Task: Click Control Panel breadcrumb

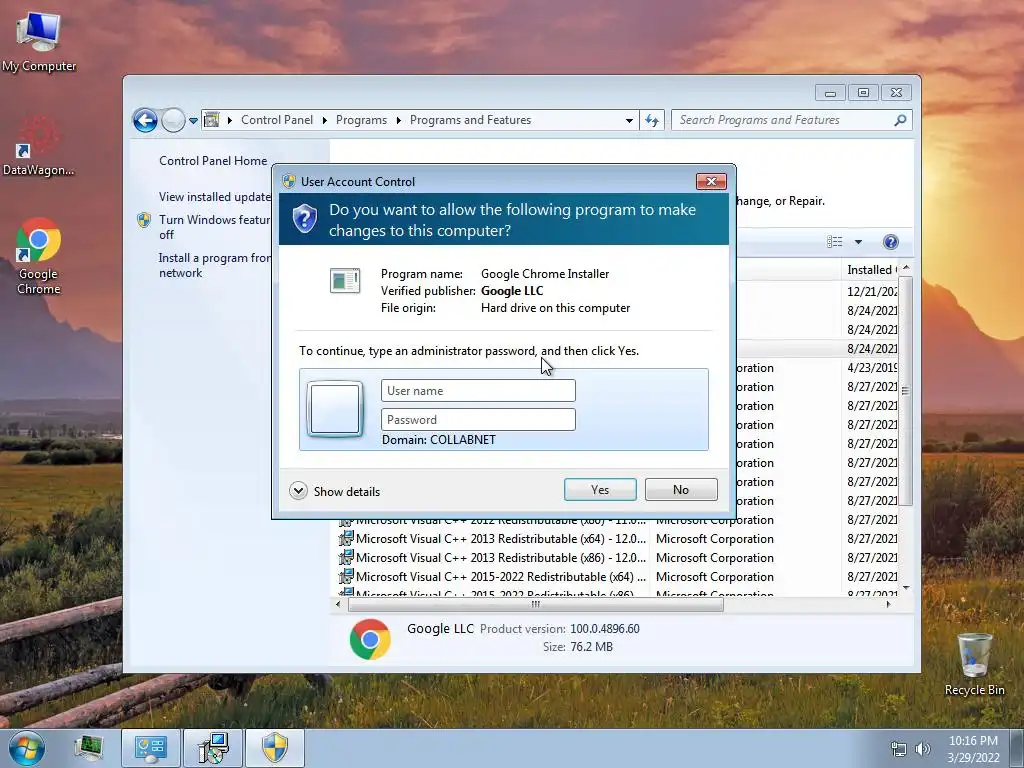Action: (x=277, y=120)
